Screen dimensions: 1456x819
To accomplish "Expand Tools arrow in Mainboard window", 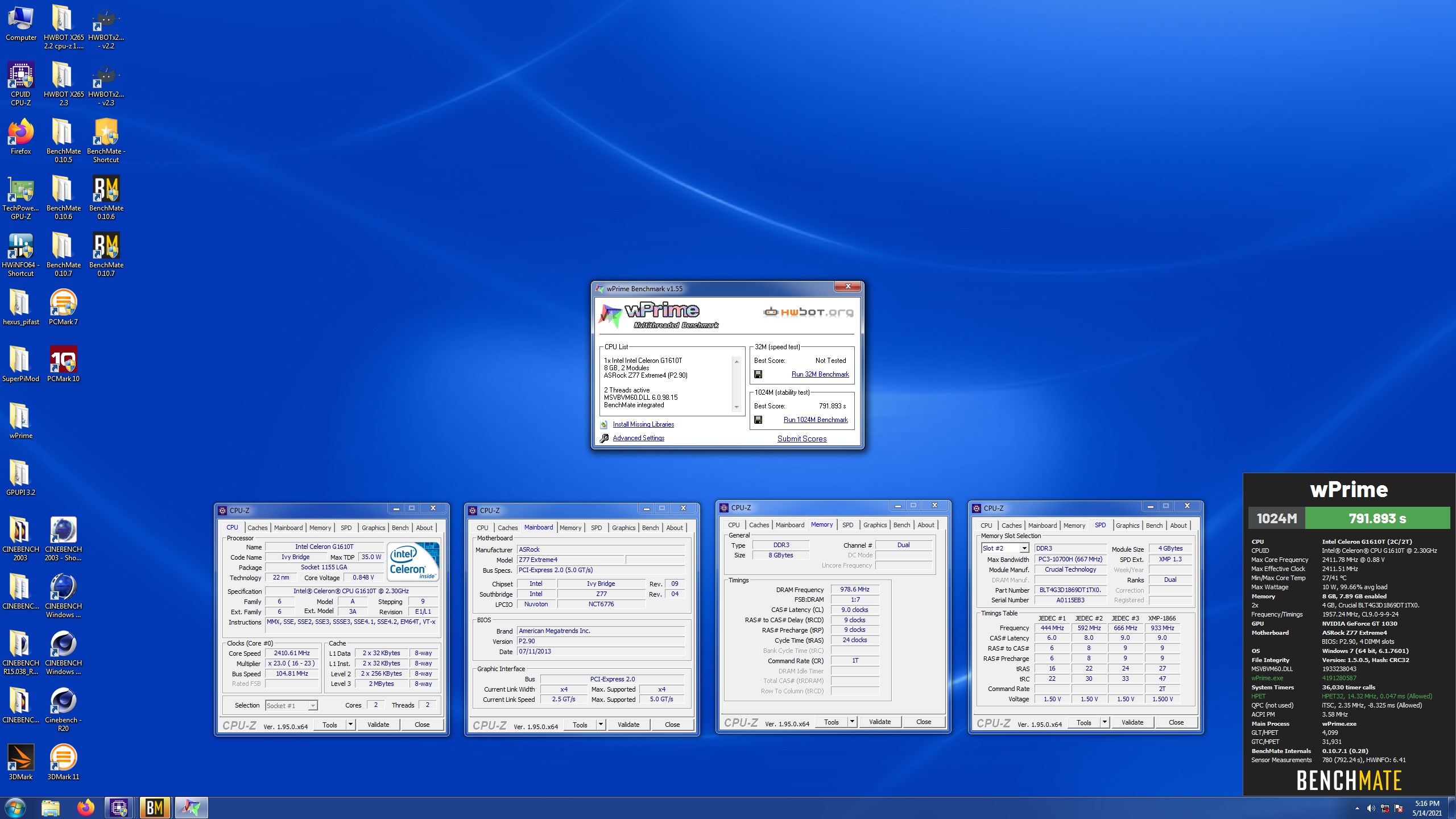I will (601, 725).
